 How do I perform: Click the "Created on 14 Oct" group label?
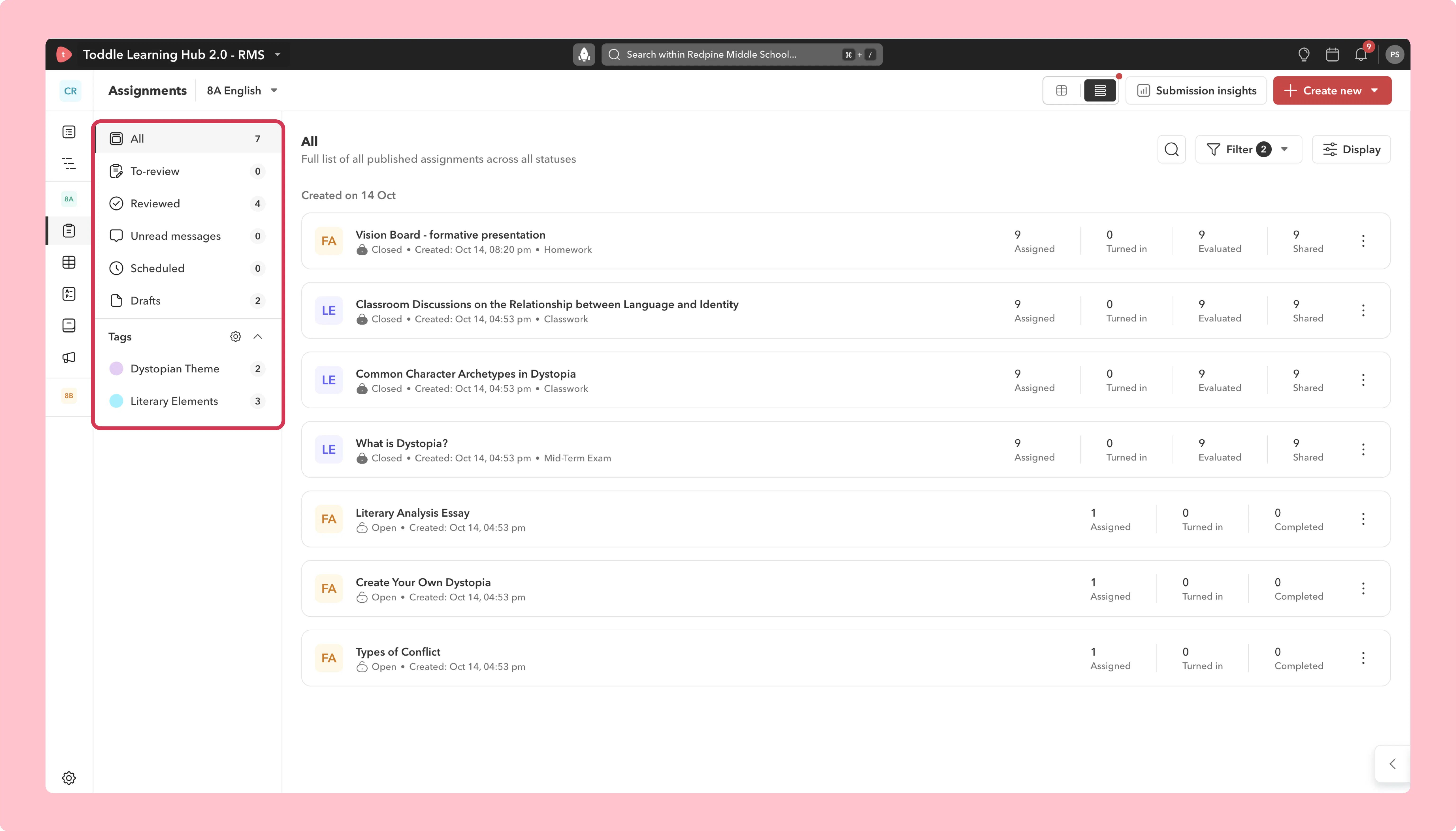pos(348,195)
